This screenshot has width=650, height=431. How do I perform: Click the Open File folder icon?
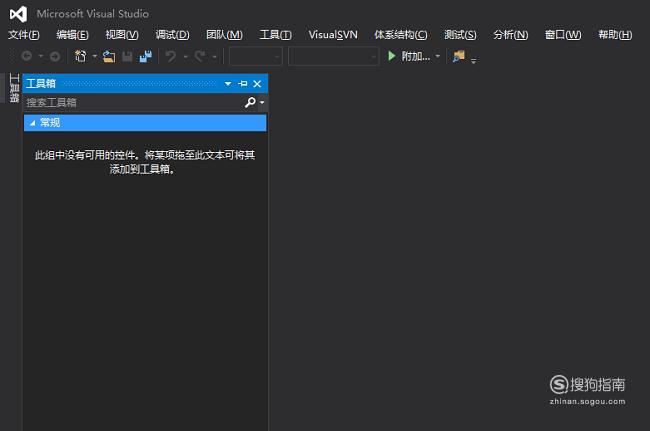(109, 56)
